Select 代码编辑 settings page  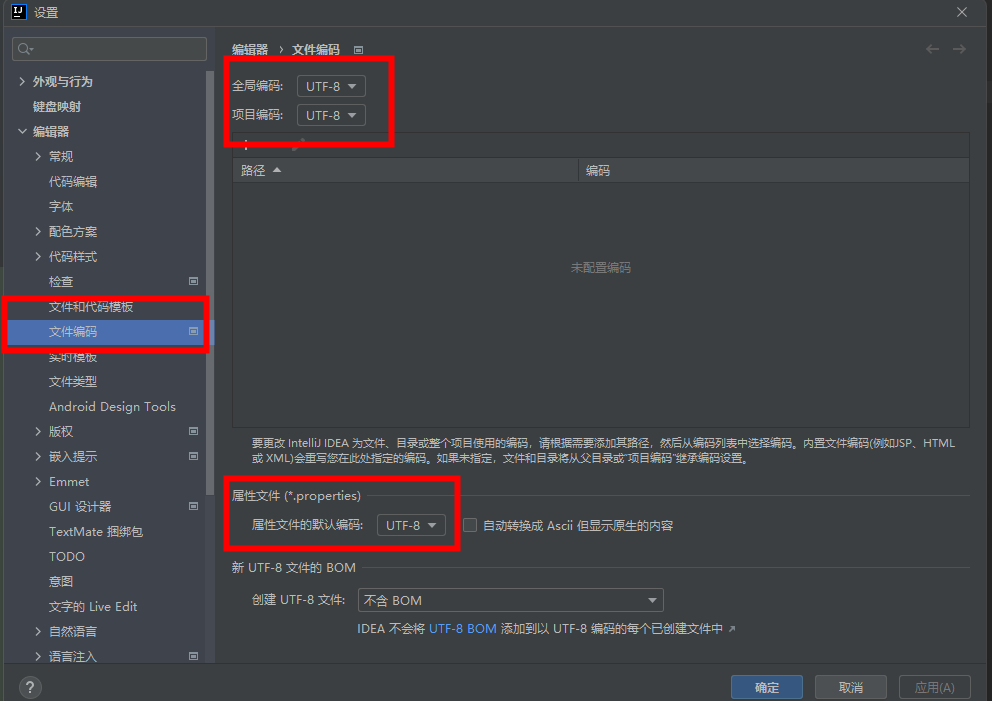click(x=73, y=182)
